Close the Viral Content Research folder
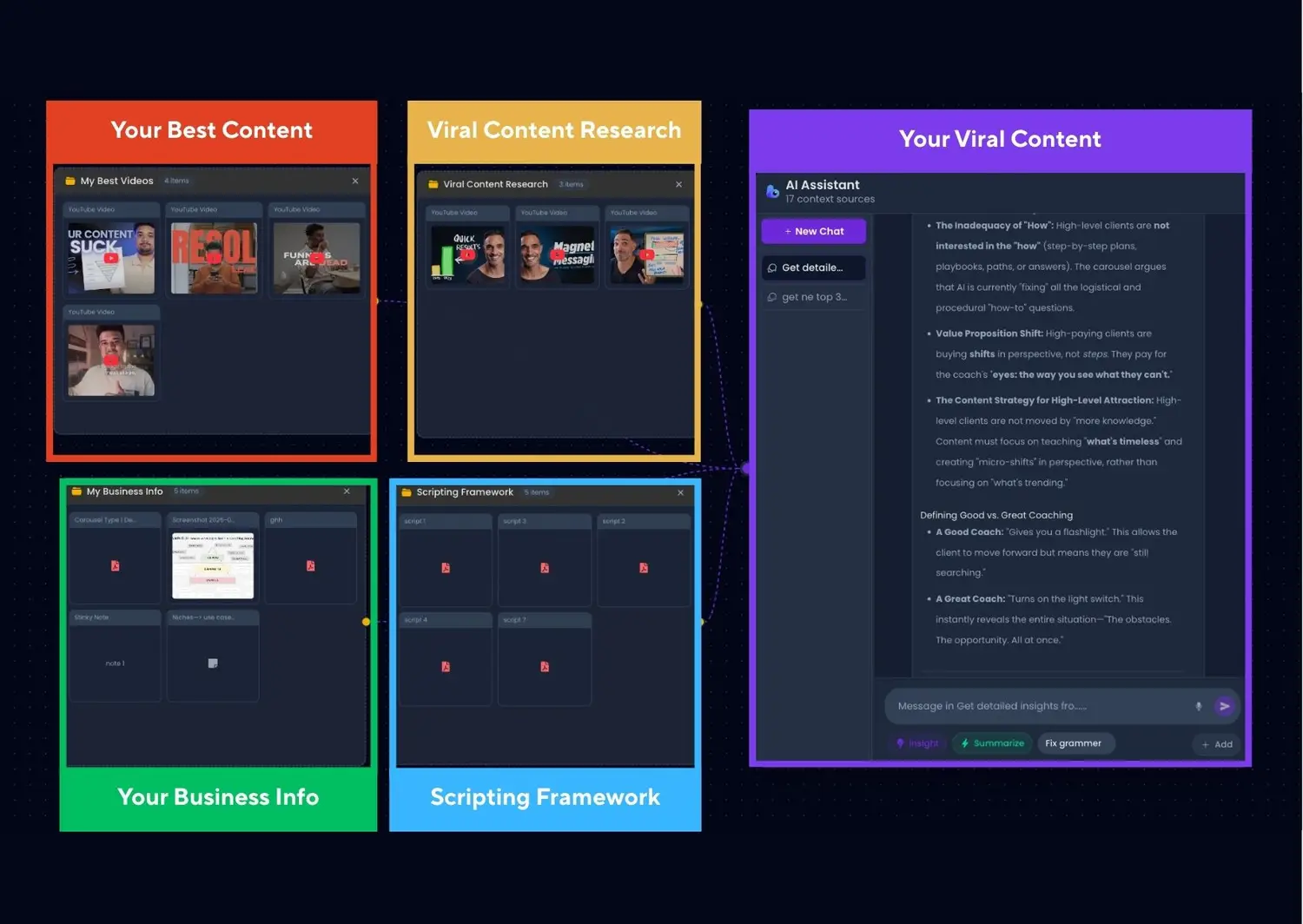This screenshot has width=1303, height=924. click(678, 184)
